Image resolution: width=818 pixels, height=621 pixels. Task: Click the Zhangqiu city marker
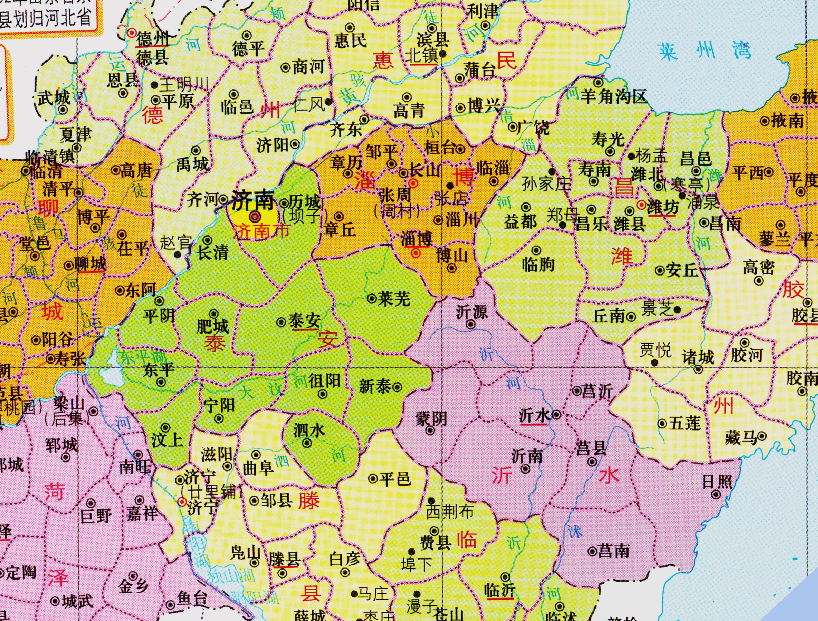click(339, 215)
